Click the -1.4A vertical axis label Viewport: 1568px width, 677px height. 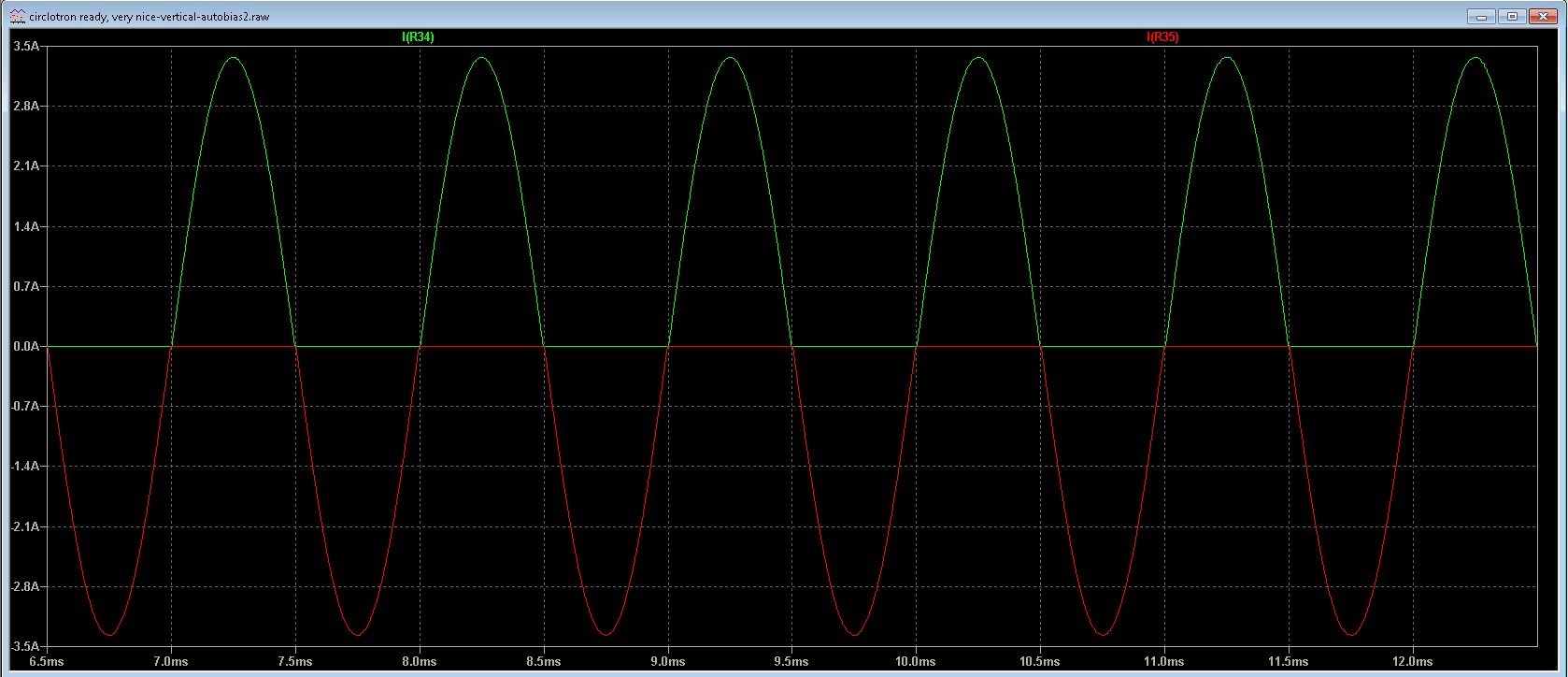pos(25,466)
